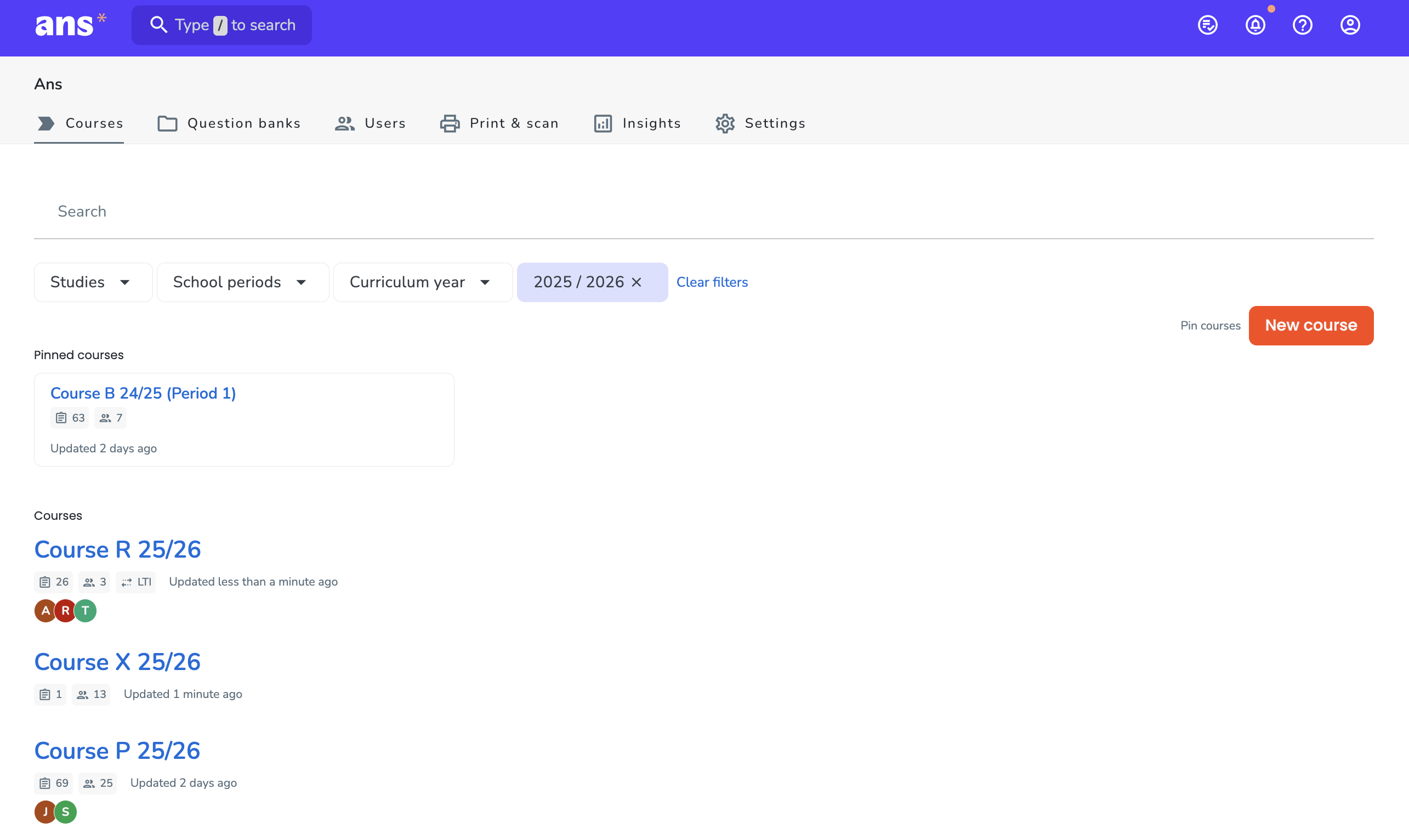
Task: Click users badge 13 on Course X
Action: tap(91, 695)
